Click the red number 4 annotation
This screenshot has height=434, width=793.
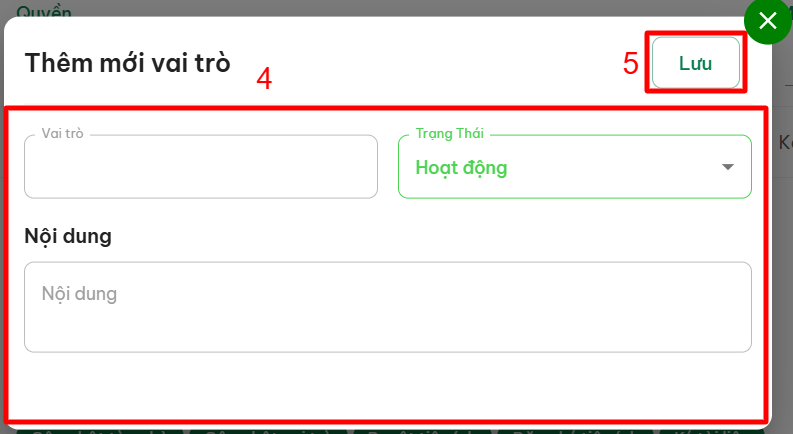pos(264,80)
